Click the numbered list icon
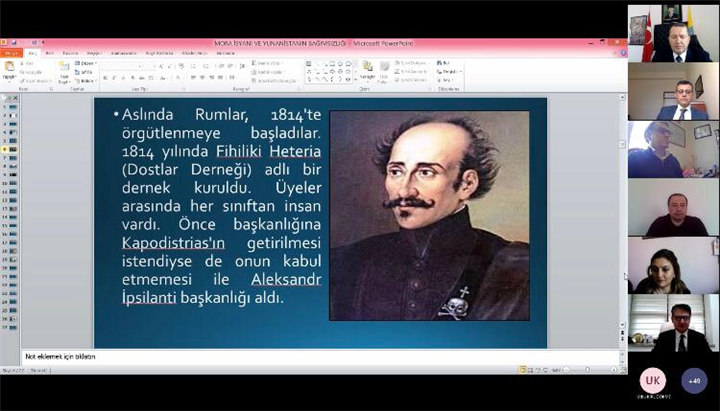 point(206,66)
